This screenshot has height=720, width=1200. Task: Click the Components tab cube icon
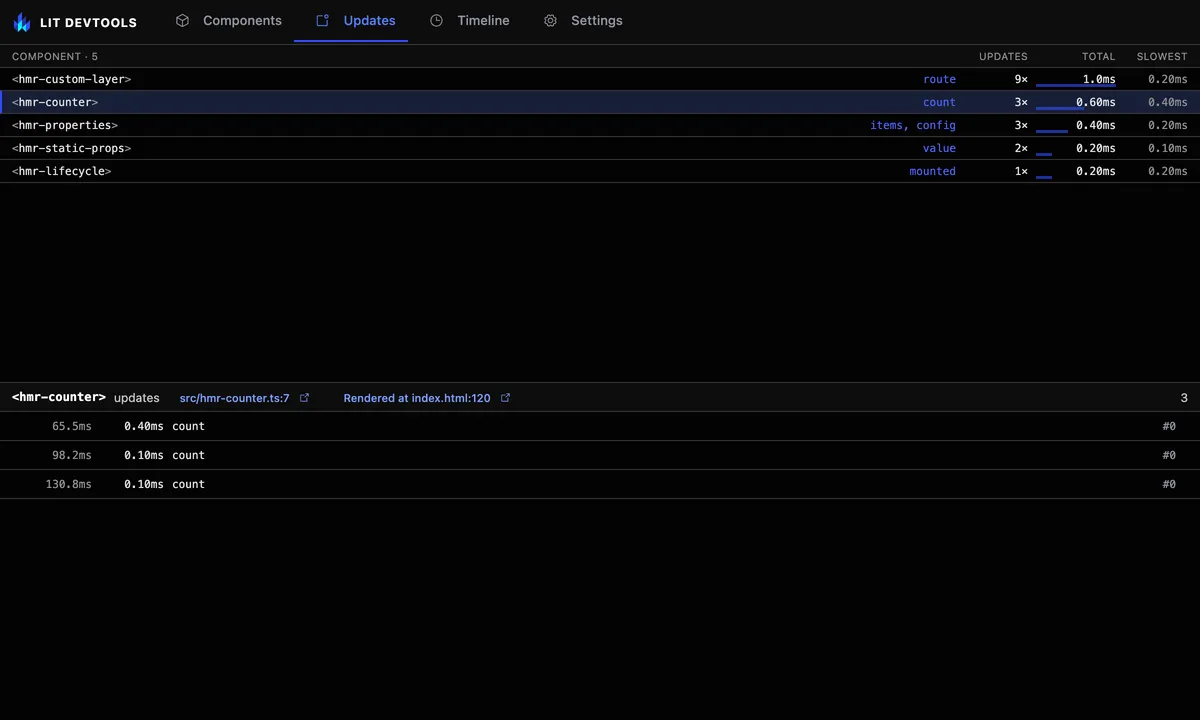(182, 20)
